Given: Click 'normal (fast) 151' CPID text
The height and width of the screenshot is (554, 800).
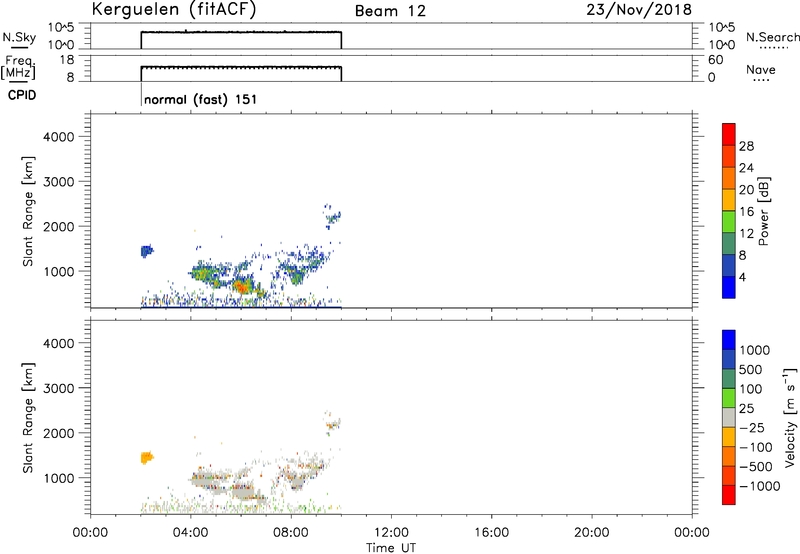Looking at the screenshot, I should tap(201, 99).
